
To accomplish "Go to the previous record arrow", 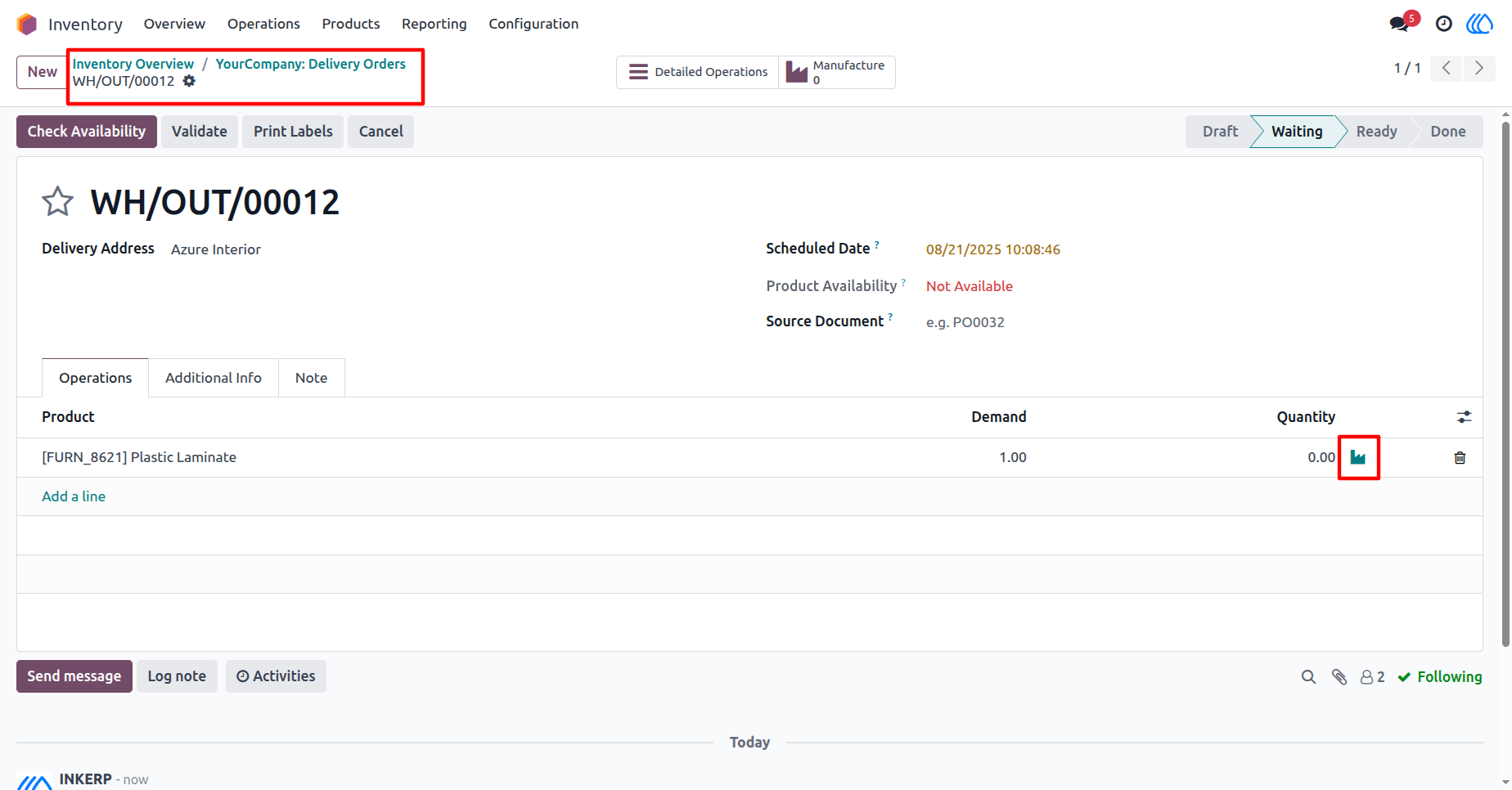I will click(1447, 68).
